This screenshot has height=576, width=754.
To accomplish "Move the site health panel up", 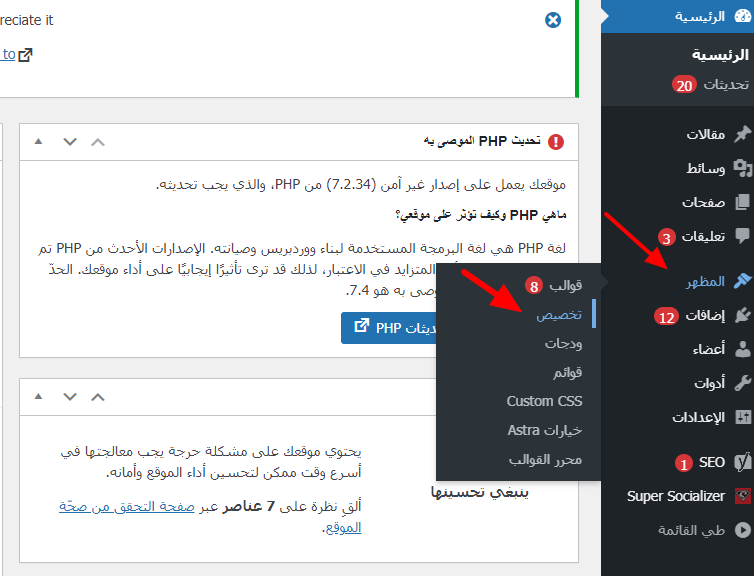I will click(x=98, y=397).
